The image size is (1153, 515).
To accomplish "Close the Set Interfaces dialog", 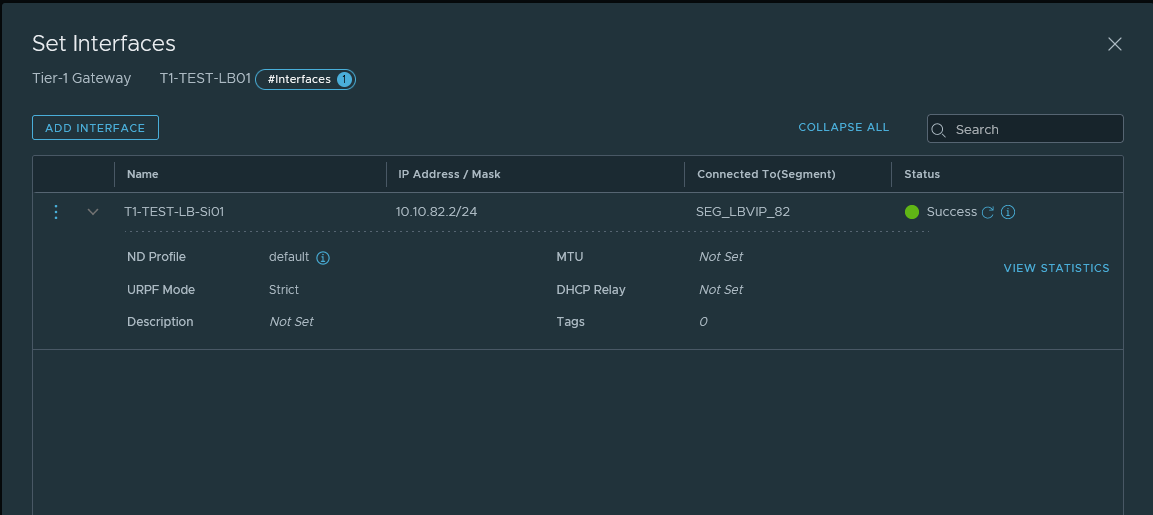I will click(1115, 44).
